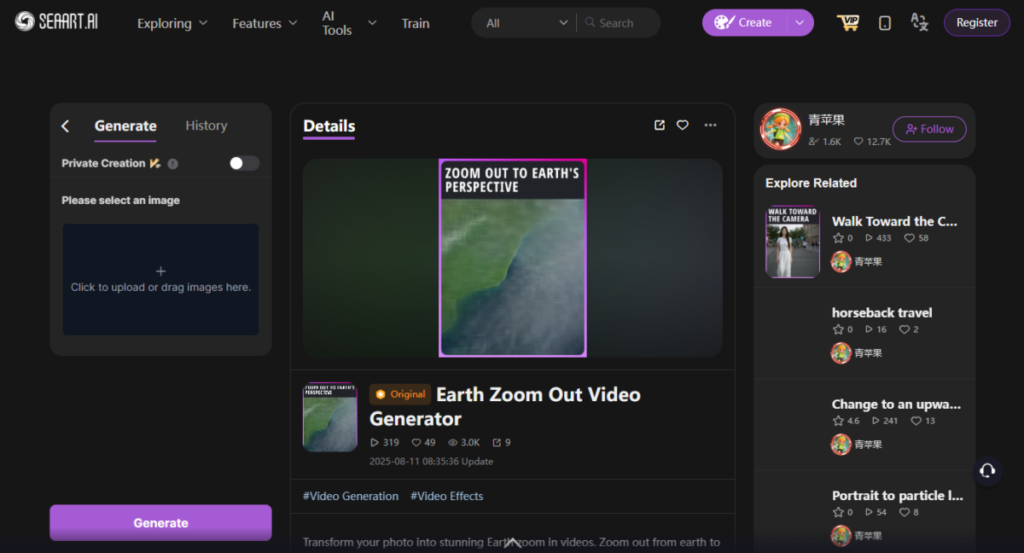The height and width of the screenshot is (553, 1024).
Task: Open the Train menu item
Action: click(415, 23)
